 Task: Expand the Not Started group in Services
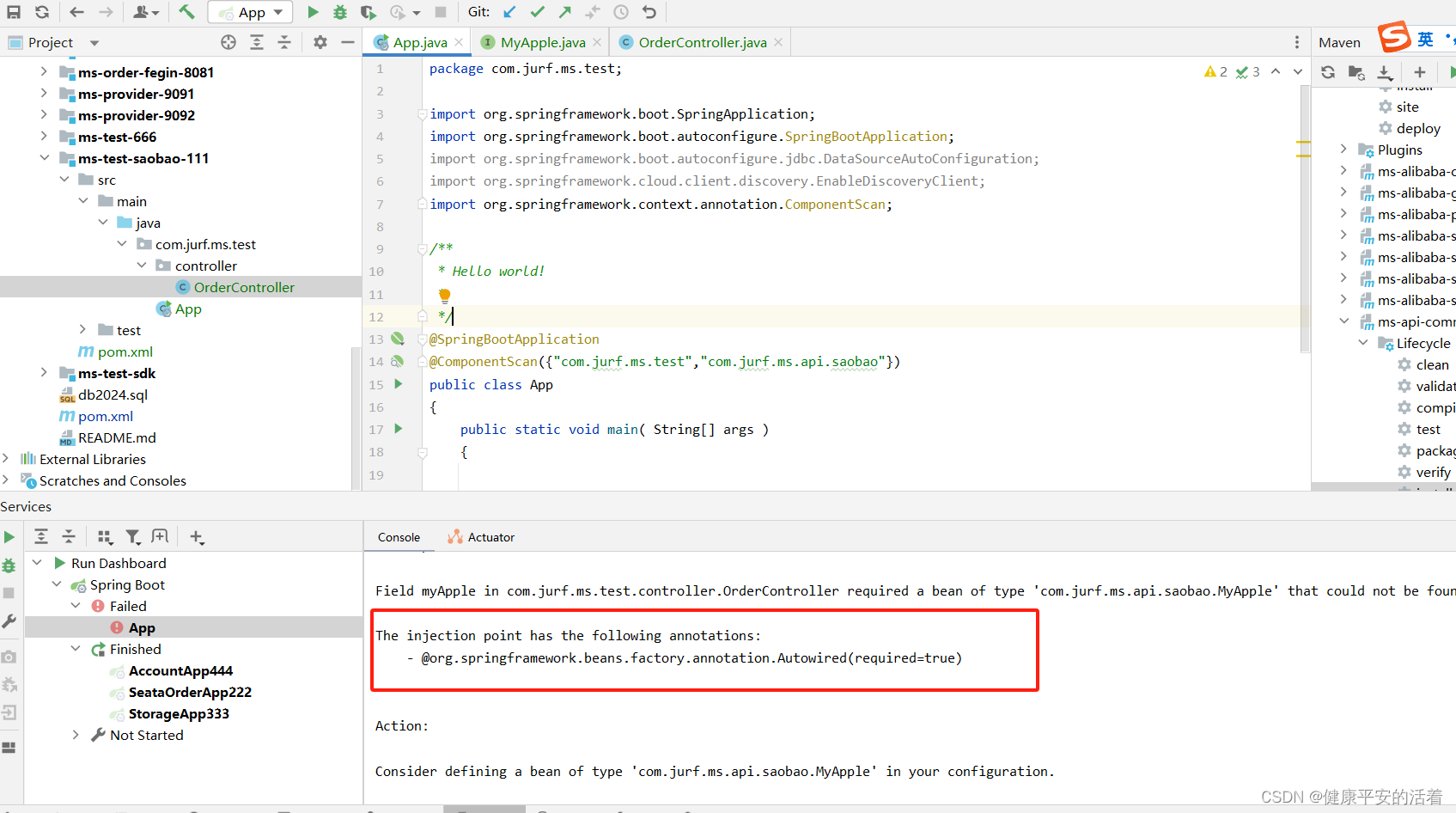pos(76,734)
